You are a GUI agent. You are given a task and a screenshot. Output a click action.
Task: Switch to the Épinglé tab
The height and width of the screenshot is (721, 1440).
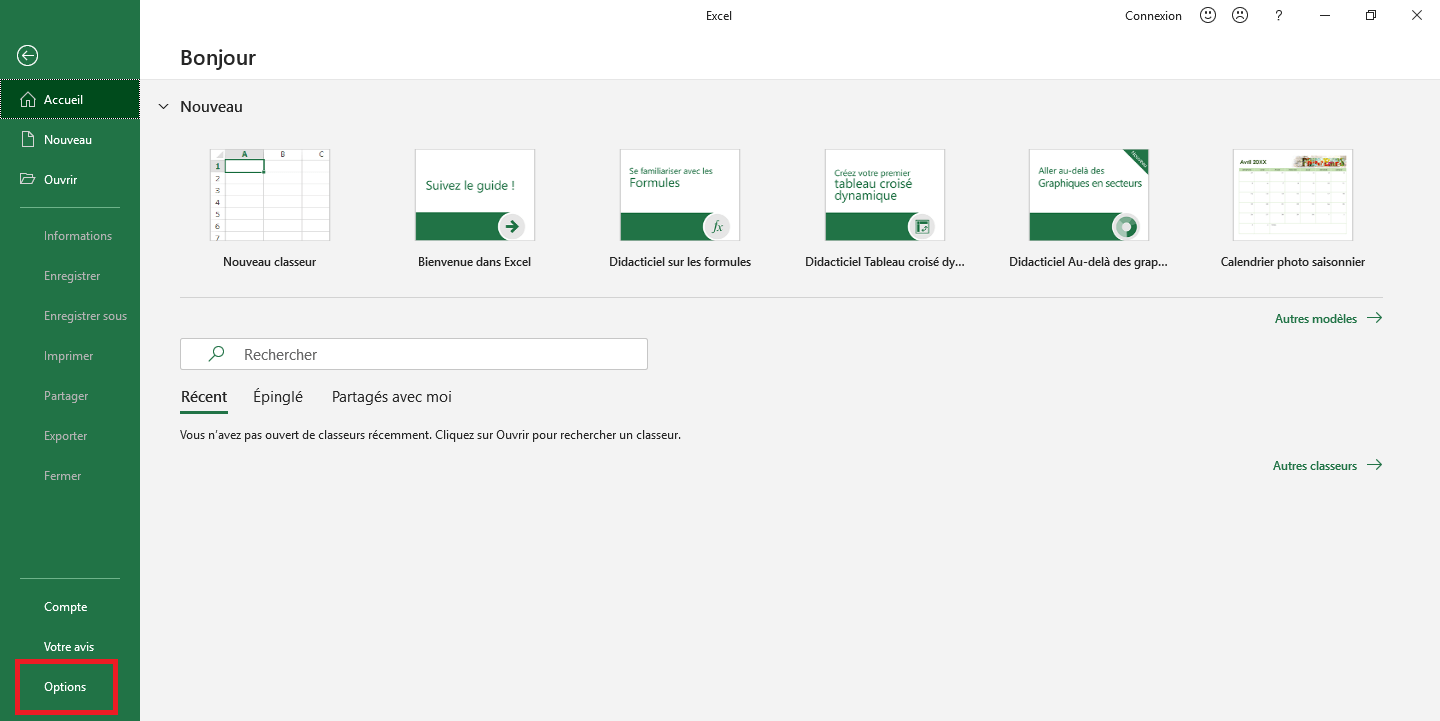[278, 397]
